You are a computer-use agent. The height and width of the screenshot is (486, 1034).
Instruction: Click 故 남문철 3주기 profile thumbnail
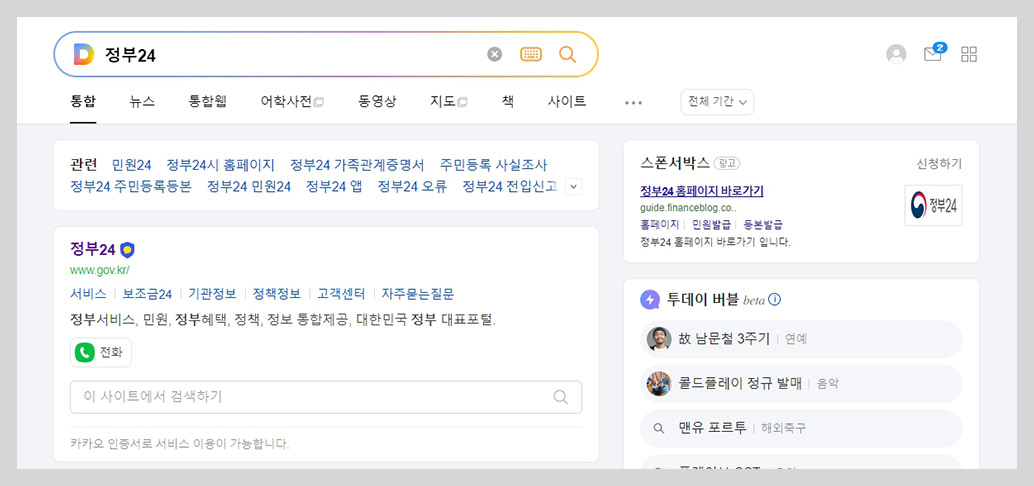(659, 339)
